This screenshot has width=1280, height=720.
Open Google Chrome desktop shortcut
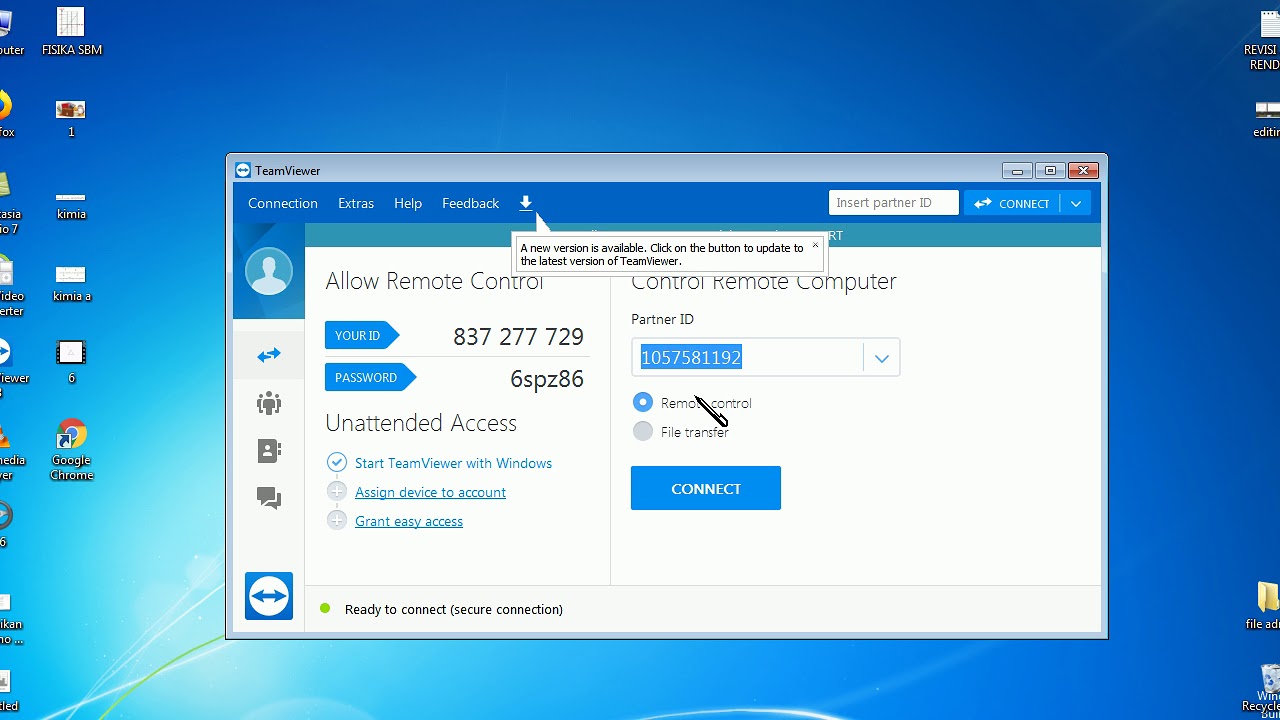(71, 450)
